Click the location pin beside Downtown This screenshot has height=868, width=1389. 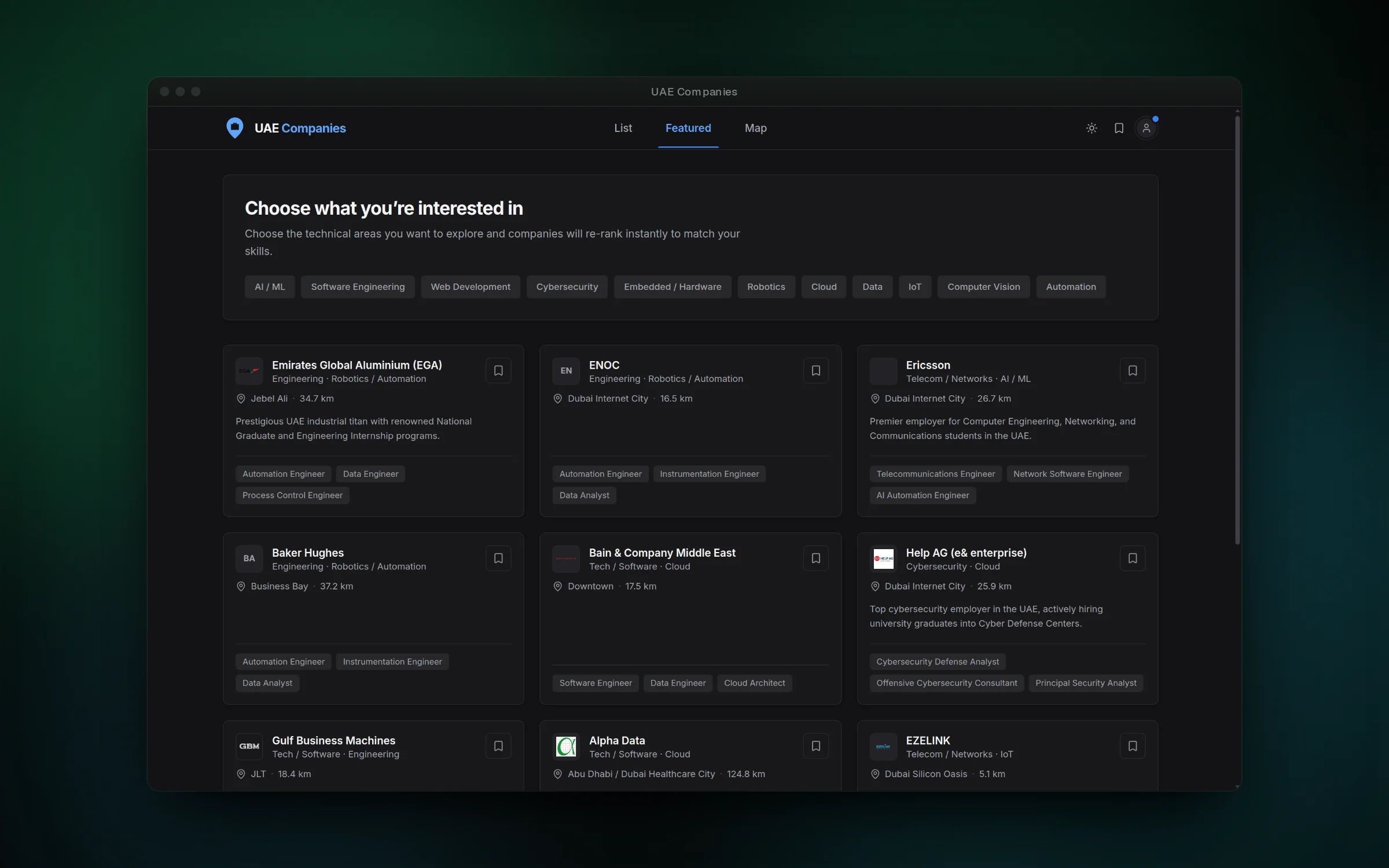click(557, 586)
